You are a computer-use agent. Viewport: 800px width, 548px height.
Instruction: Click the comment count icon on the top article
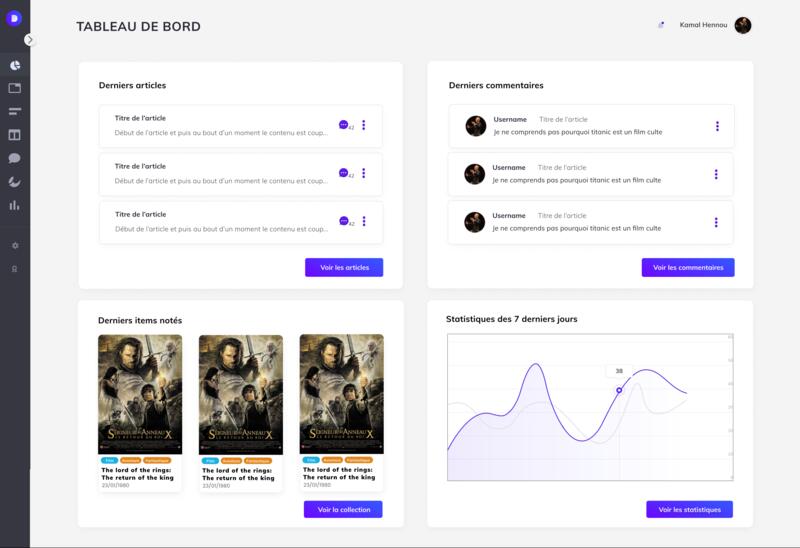click(343, 124)
